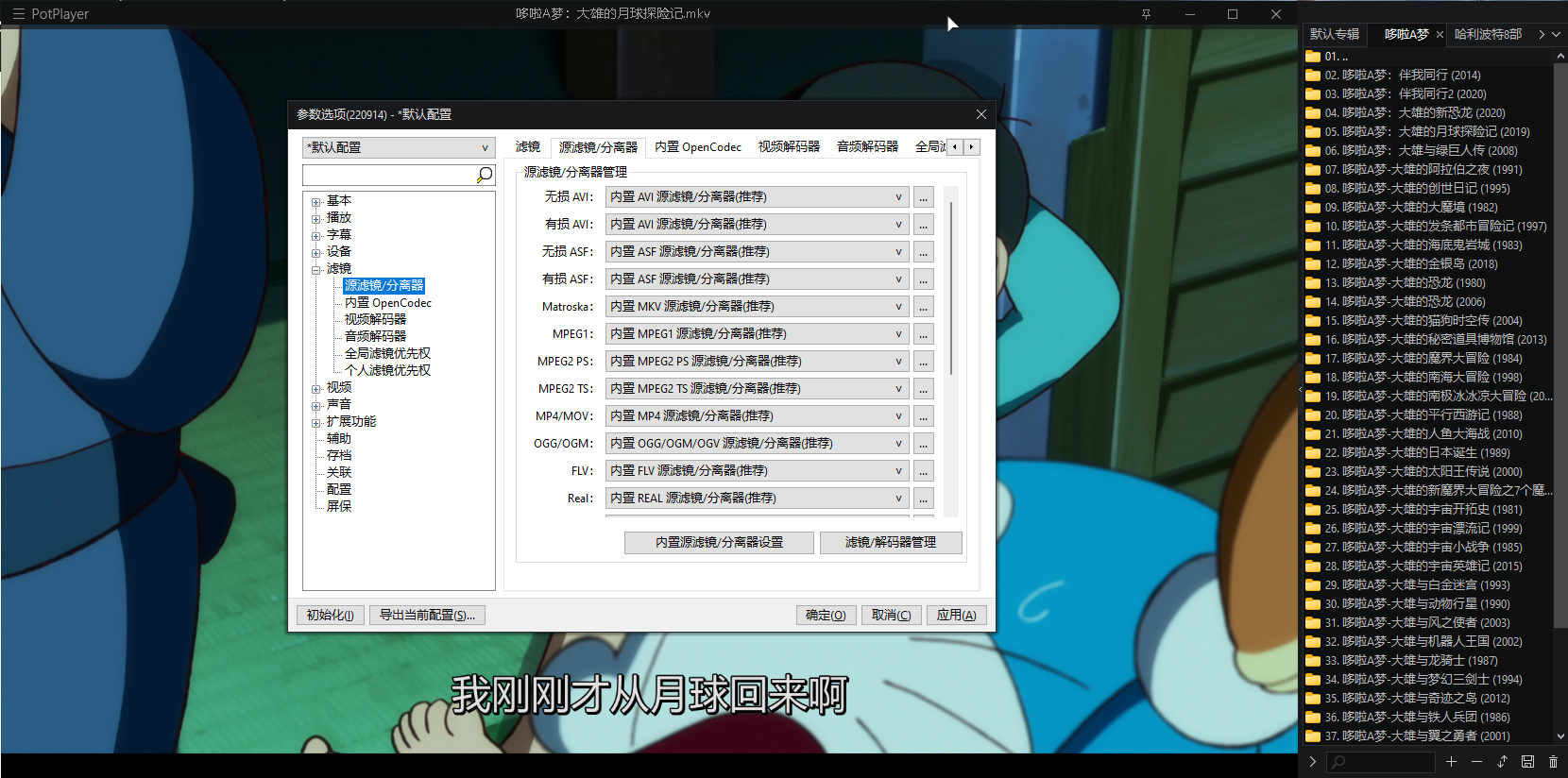Open browse button for 无损 AVI row
This screenshot has width=1568, height=778.
tap(924, 197)
